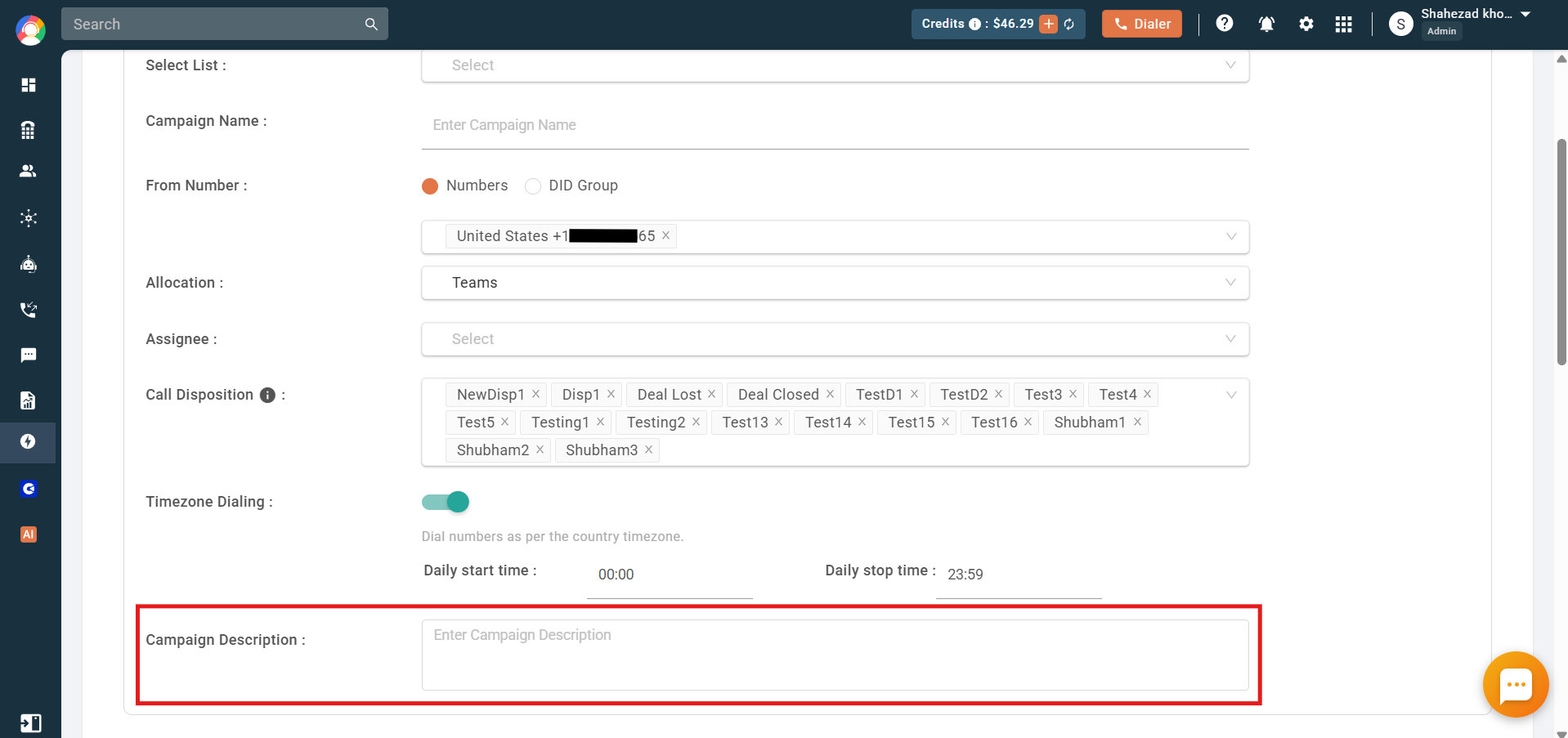The width and height of the screenshot is (1568, 738).
Task: Remove the Test5 disposition tag
Action: pos(504,422)
